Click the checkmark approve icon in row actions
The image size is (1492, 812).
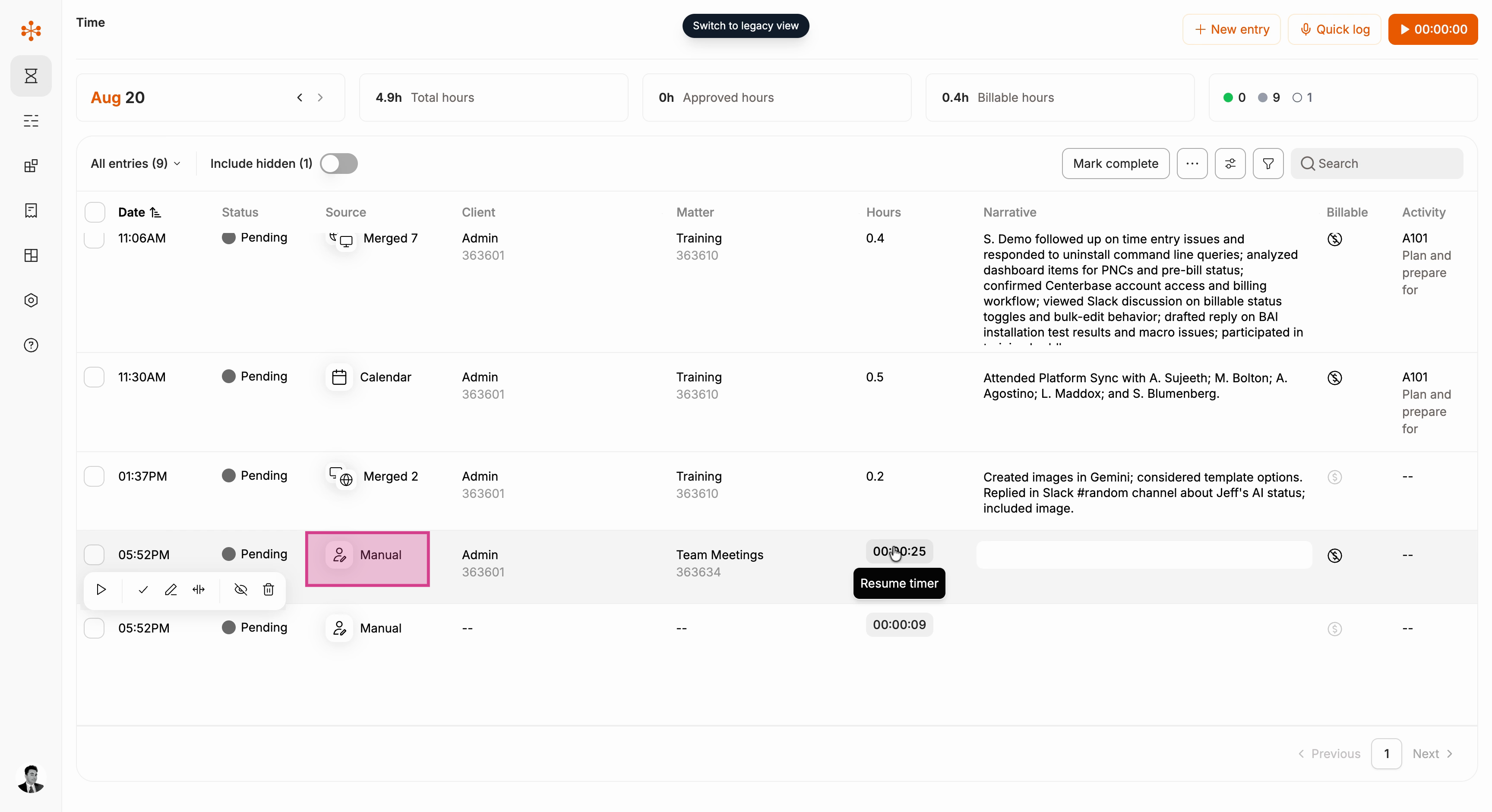pos(143,589)
